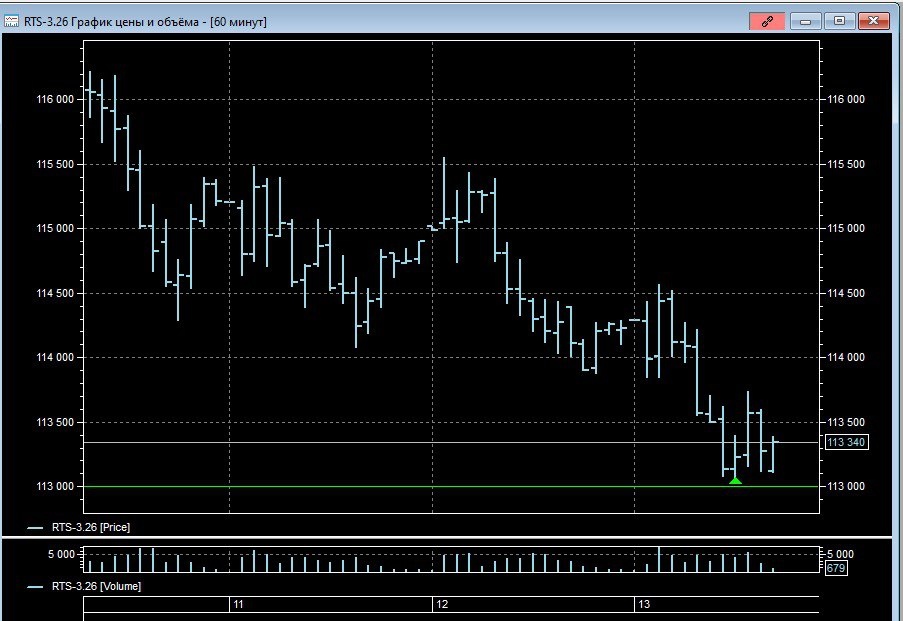The height and width of the screenshot is (621, 903).
Task: Click the left axis label 114 500
Action: tap(55, 293)
